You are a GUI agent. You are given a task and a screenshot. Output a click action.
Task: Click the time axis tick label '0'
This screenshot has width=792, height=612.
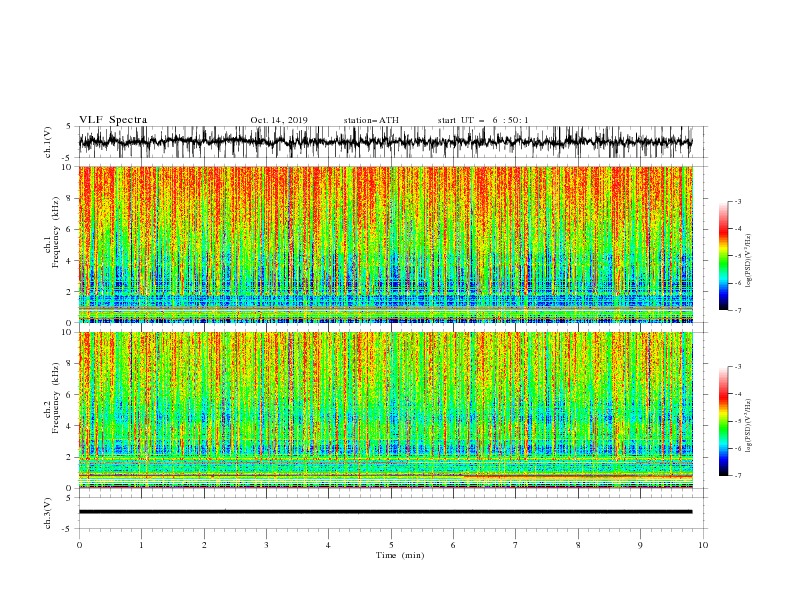[x=79, y=545]
